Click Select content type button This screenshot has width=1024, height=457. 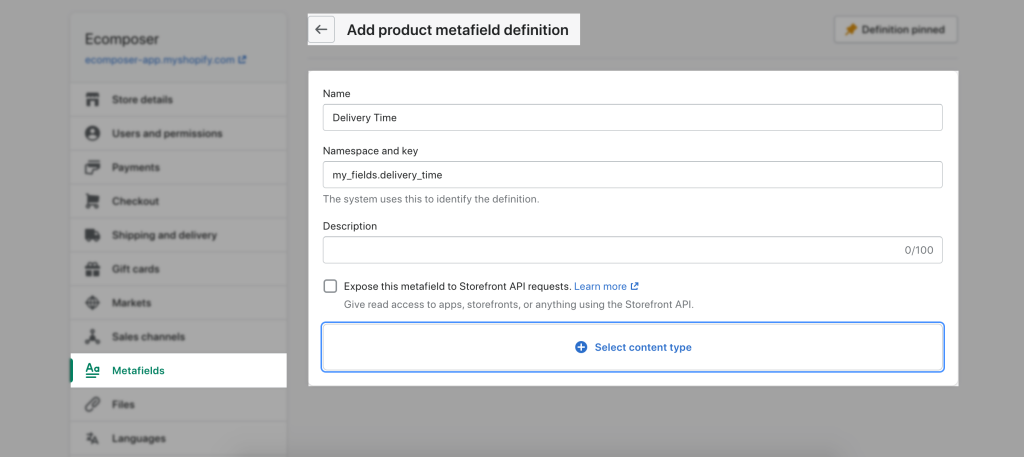point(633,347)
